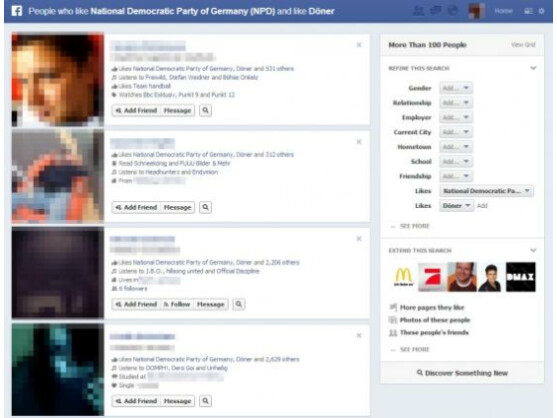
Task: Select dark-haired man page thumbnail
Action: [491, 277]
